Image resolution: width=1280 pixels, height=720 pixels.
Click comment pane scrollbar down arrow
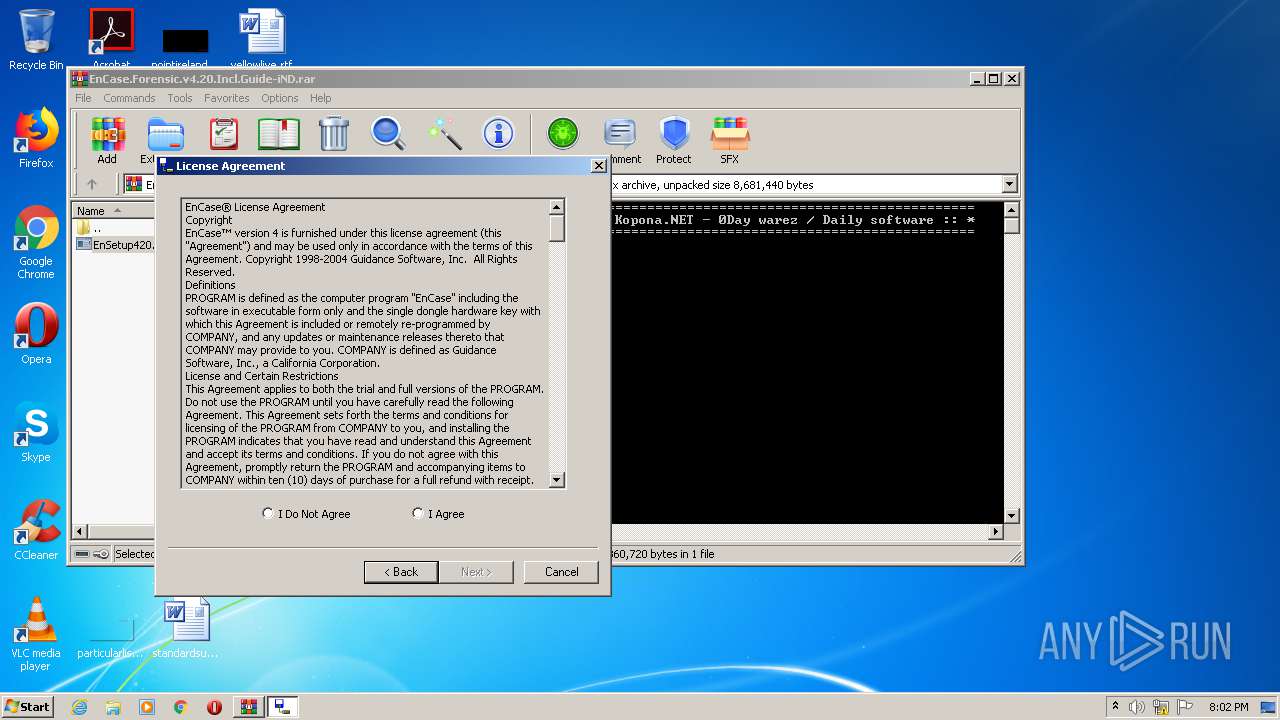[x=1011, y=516]
